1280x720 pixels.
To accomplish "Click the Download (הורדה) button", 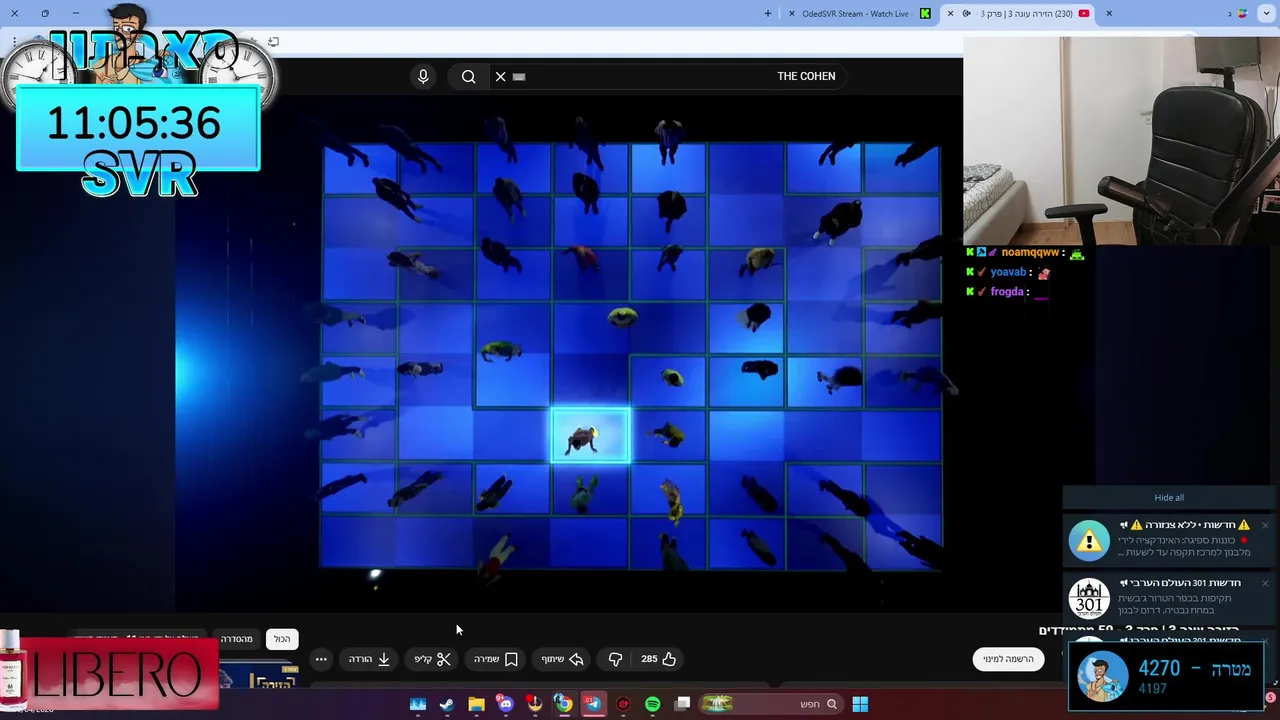I will [x=369, y=659].
